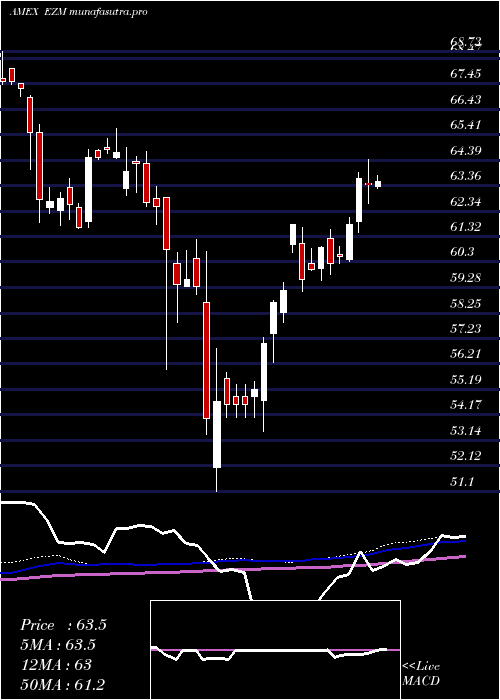Click the 52.12 price axis label
The image size is (500, 700).
pos(466,456)
